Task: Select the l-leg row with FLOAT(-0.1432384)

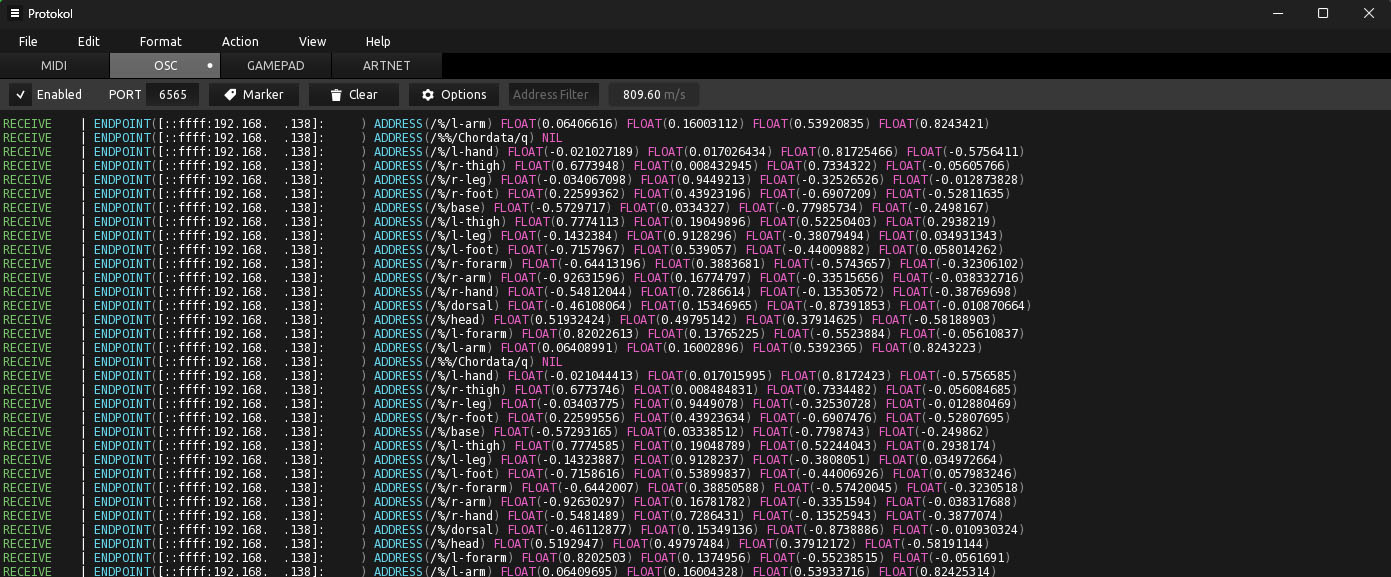Action: coord(502,236)
